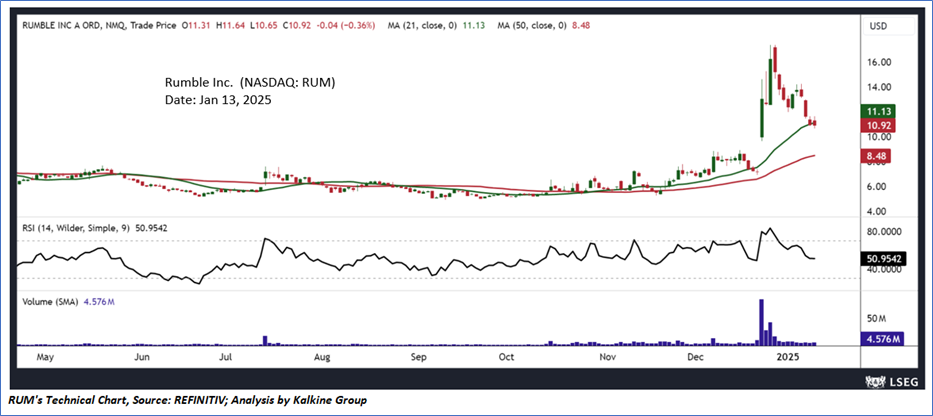This screenshot has width=933, height=416.
Task: Click the May label on time axis
Action: (46, 357)
